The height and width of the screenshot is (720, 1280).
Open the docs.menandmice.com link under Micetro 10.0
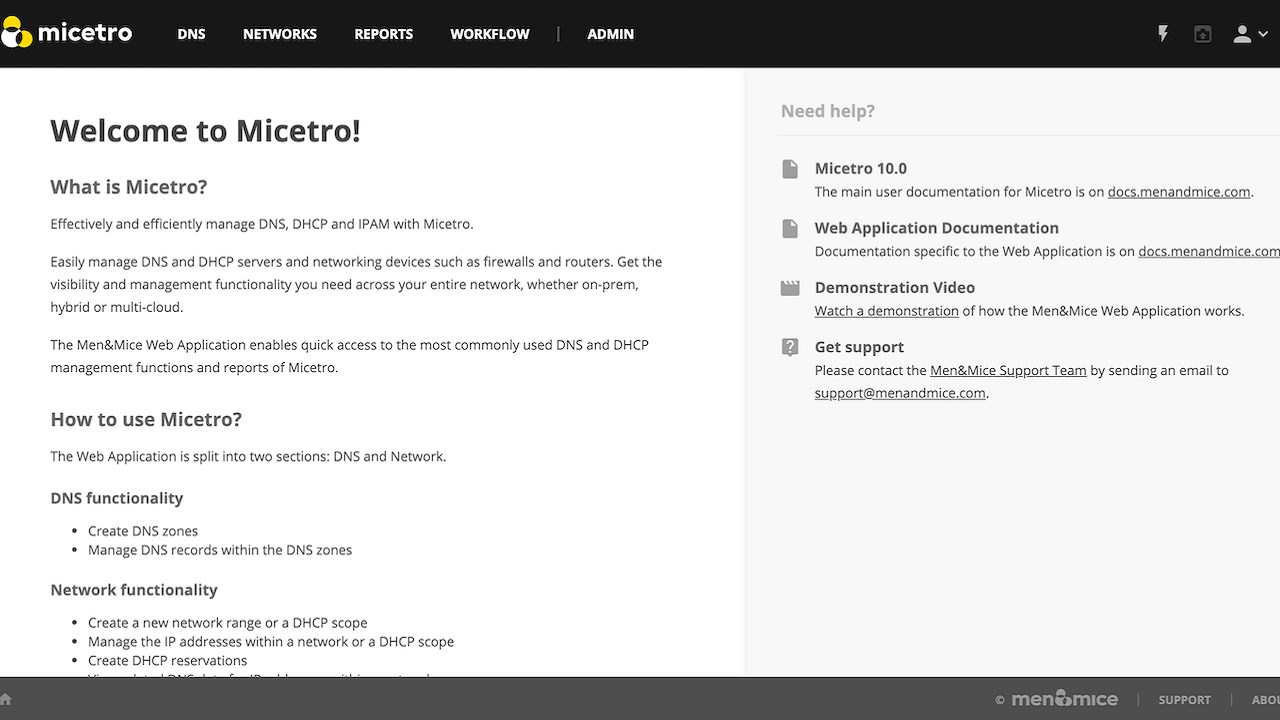[1178, 192]
